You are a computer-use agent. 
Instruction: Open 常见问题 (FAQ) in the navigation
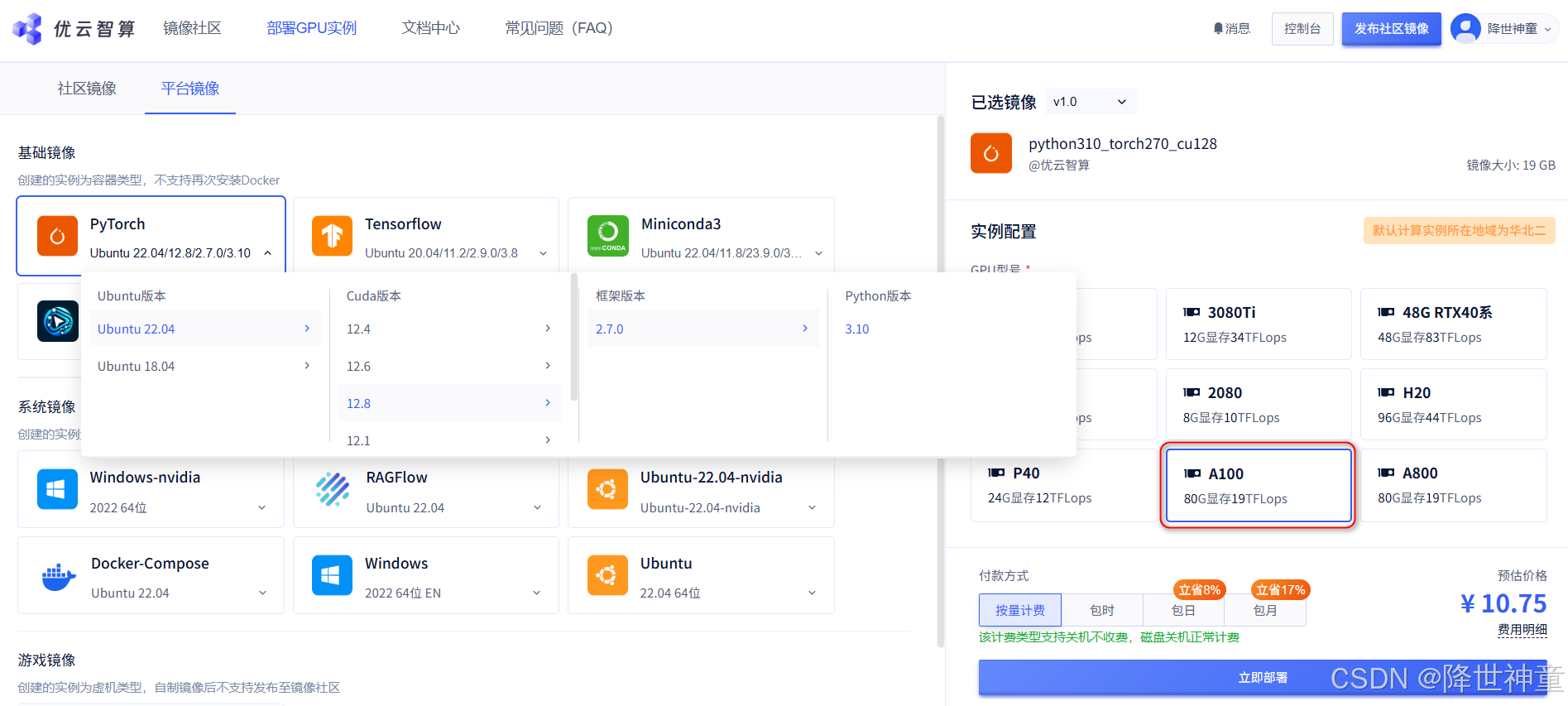click(x=559, y=28)
